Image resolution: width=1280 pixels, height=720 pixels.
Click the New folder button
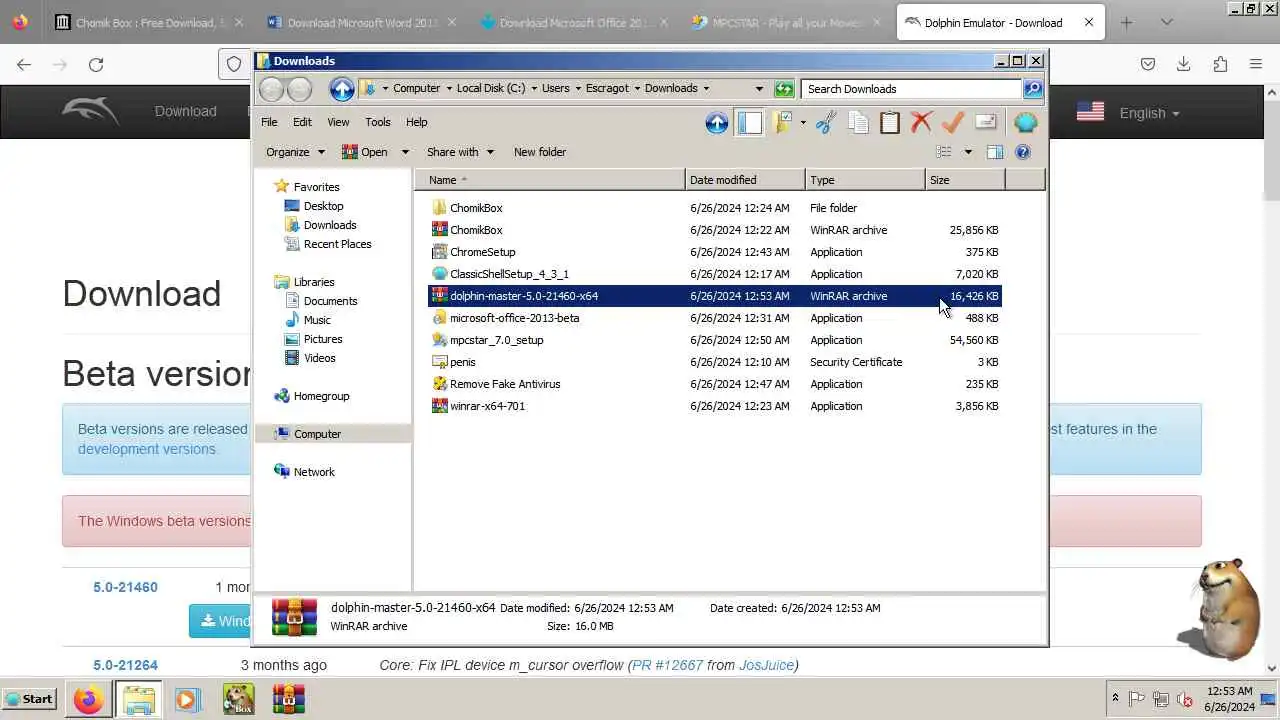540,152
